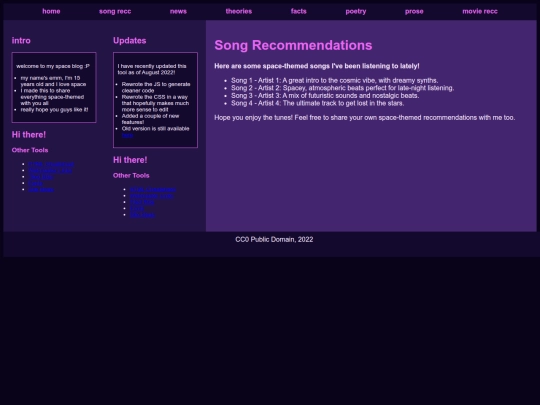
Task: Click the 'Rewrote the CSS' bullet
Action: click(155, 103)
